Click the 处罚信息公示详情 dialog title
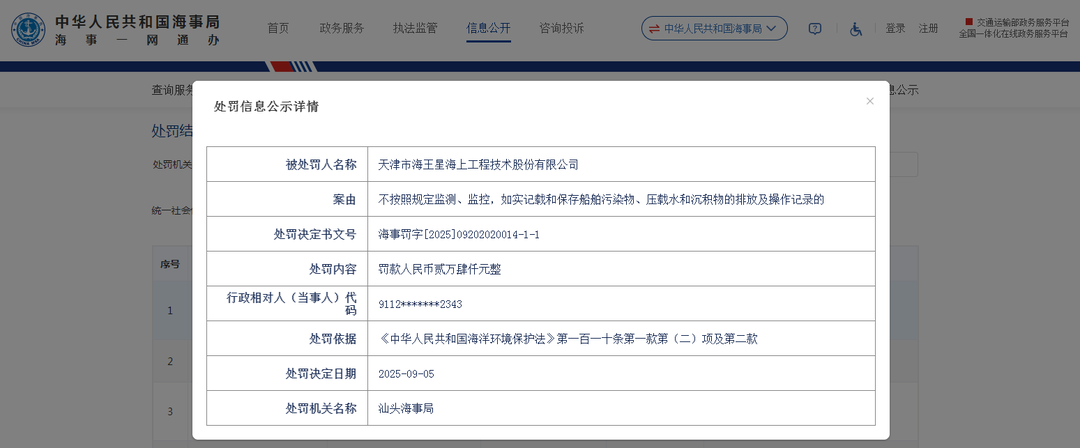Image resolution: width=1080 pixels, height=448 pixels. (x=266, y=106)
